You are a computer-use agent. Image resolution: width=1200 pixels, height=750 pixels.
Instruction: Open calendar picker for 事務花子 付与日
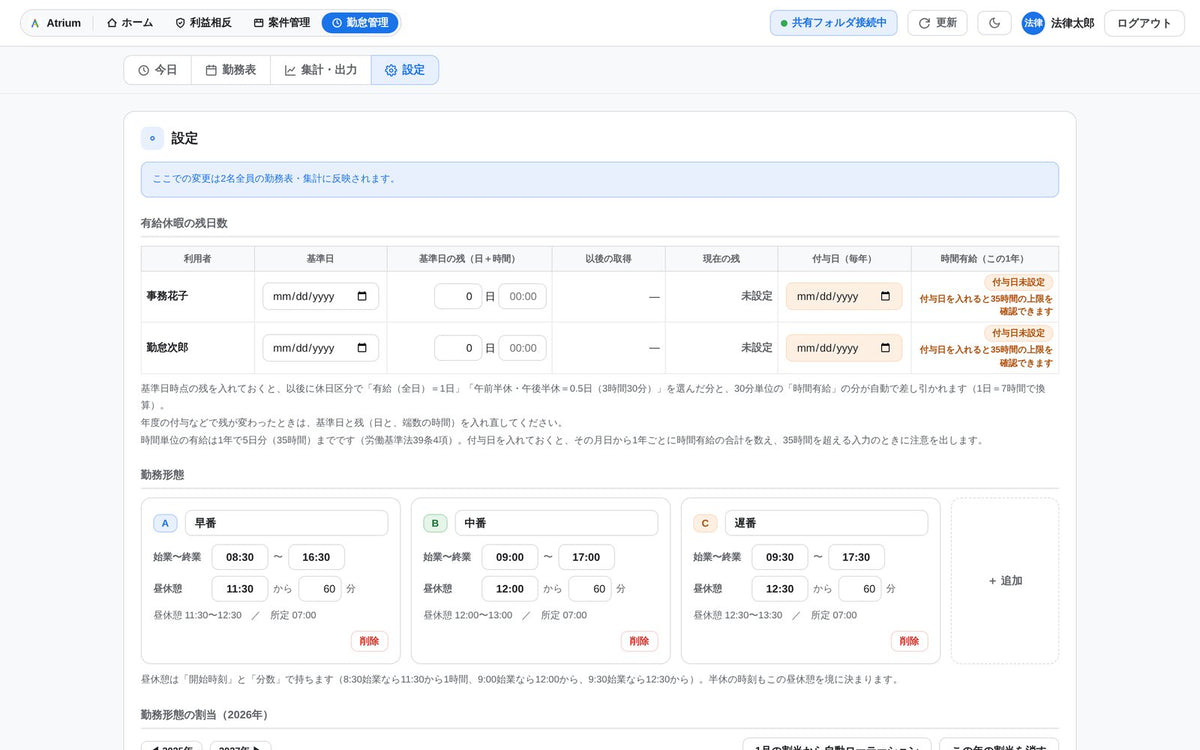tap(885, 296)
